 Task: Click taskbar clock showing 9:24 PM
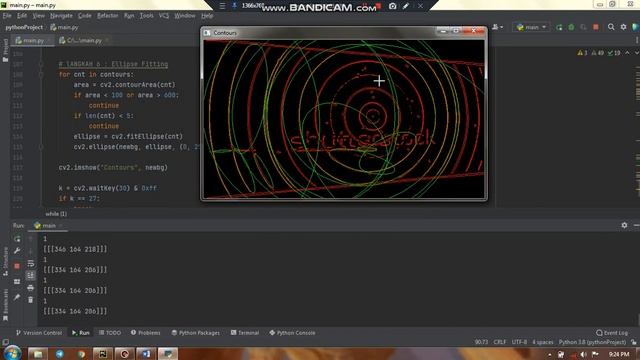tap(619, 354)
